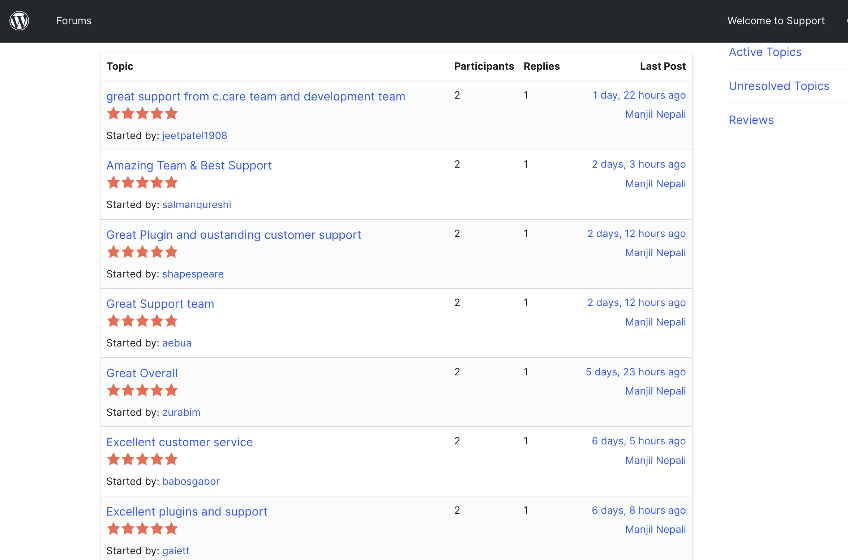Click the Topic column header
The image size is (848, 560).
[120, 67]
